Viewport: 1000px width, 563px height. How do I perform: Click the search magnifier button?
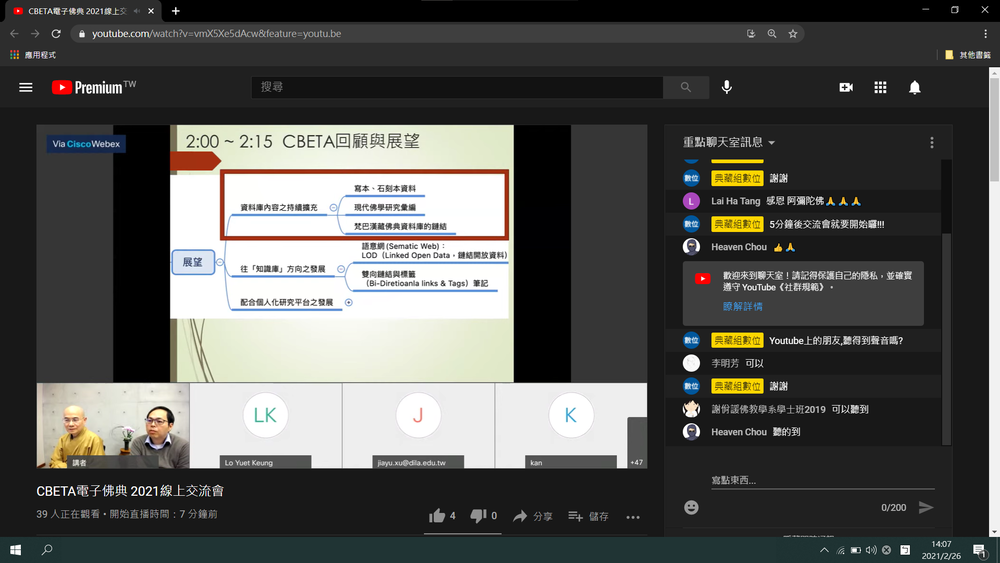coord(686,88)
